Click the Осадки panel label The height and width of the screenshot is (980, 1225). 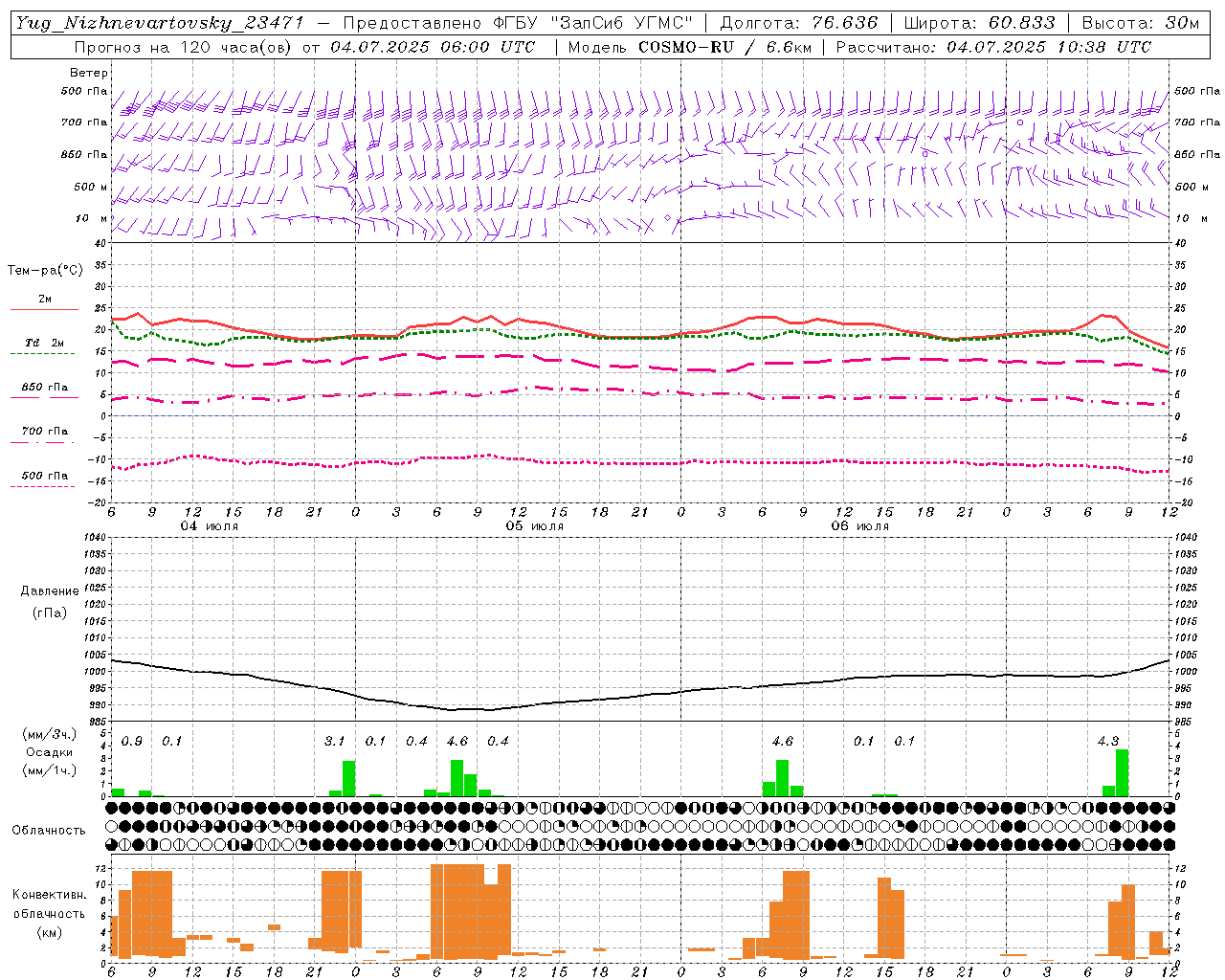click(x=48, y=752)
